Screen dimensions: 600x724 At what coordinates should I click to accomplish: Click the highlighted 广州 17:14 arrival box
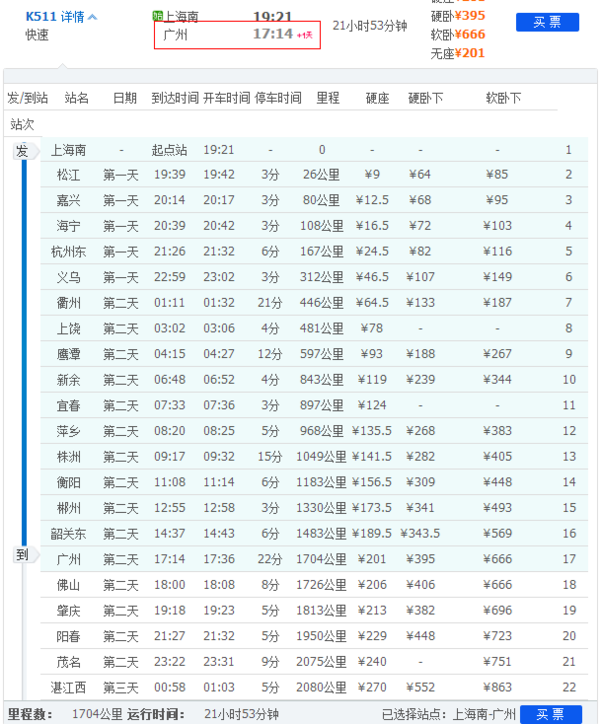(x=237, y=35)
